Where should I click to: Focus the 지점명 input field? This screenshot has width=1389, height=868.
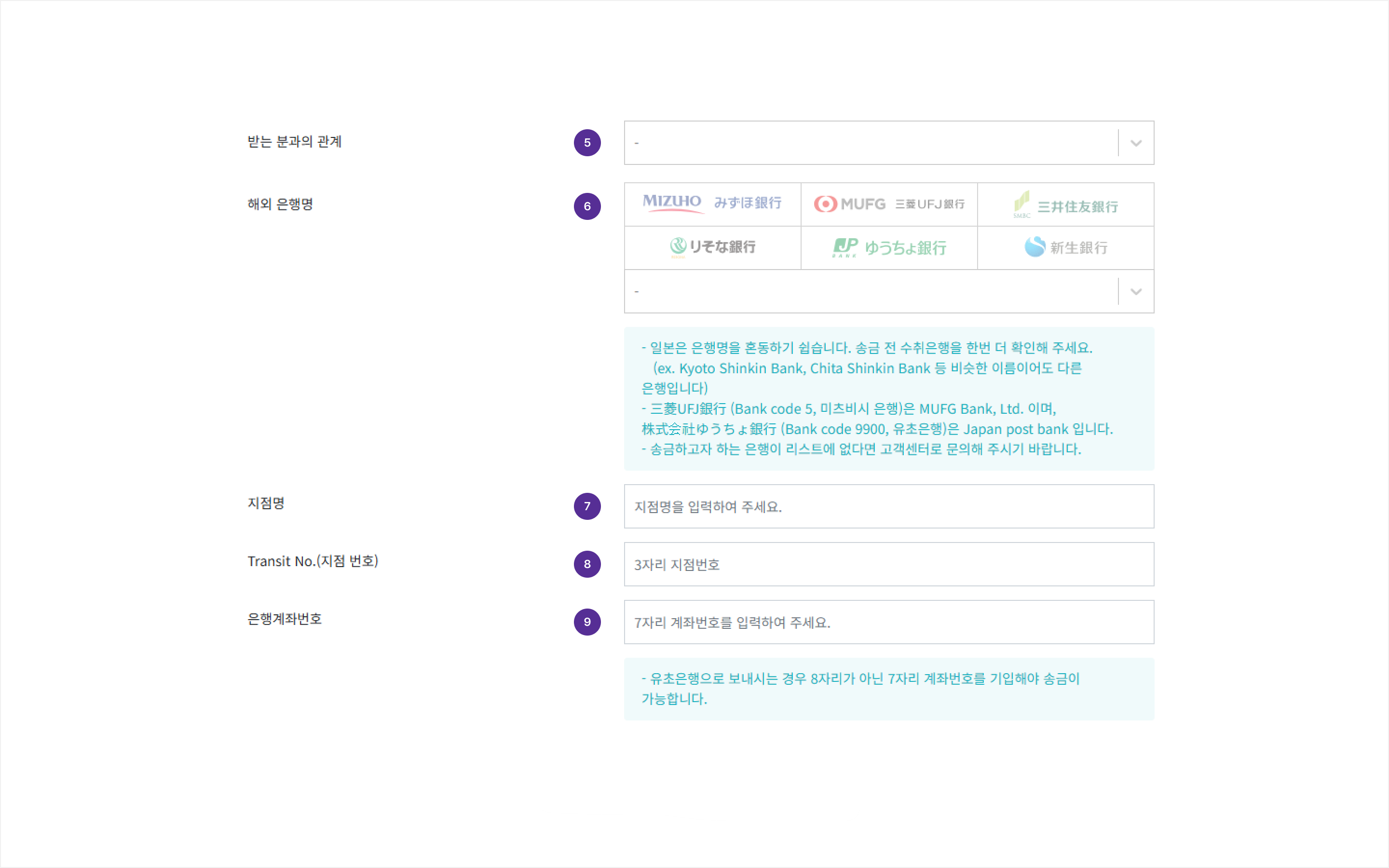tap(889, 506)
